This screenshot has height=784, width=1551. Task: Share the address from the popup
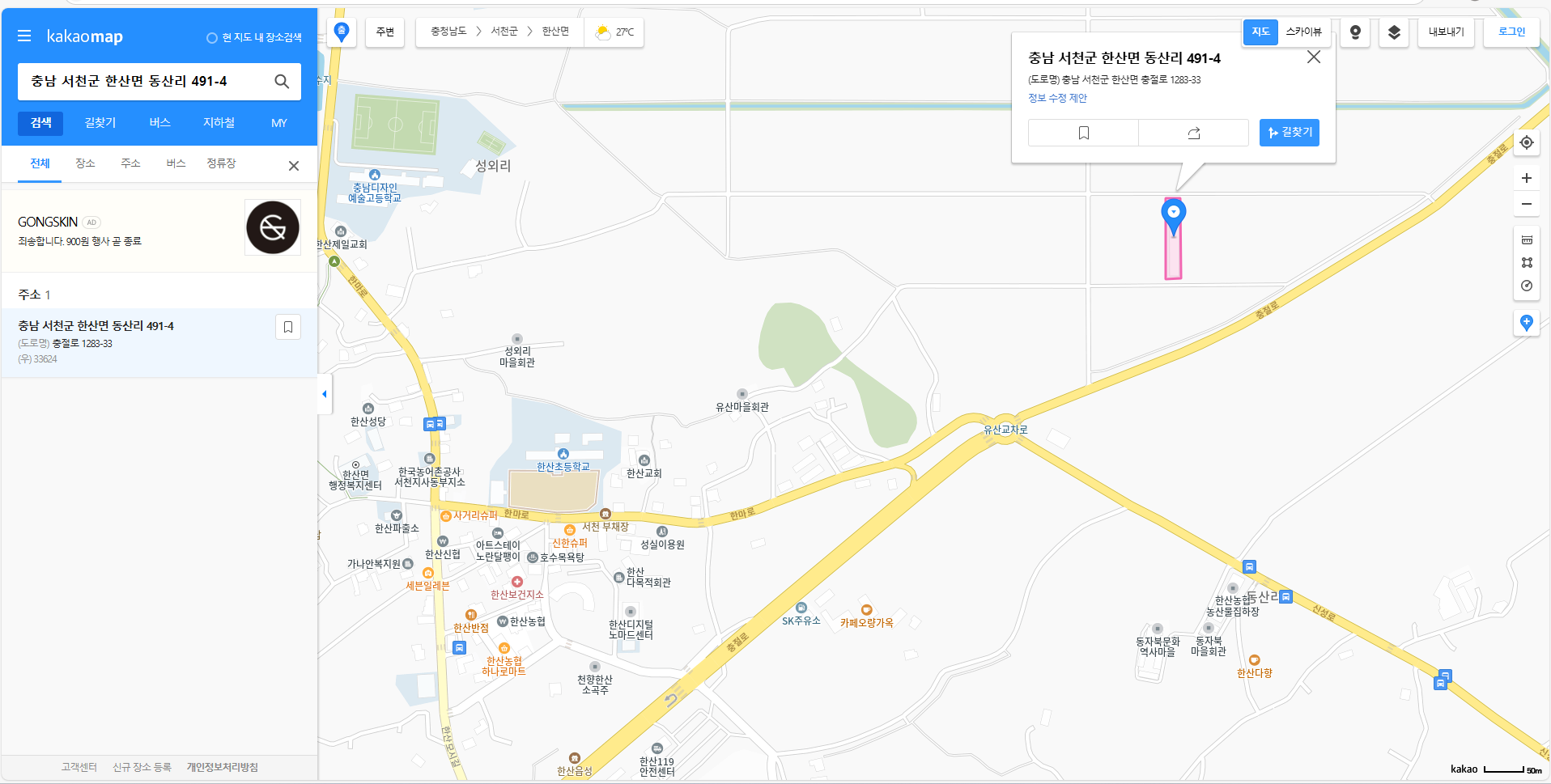point(1193,133)
